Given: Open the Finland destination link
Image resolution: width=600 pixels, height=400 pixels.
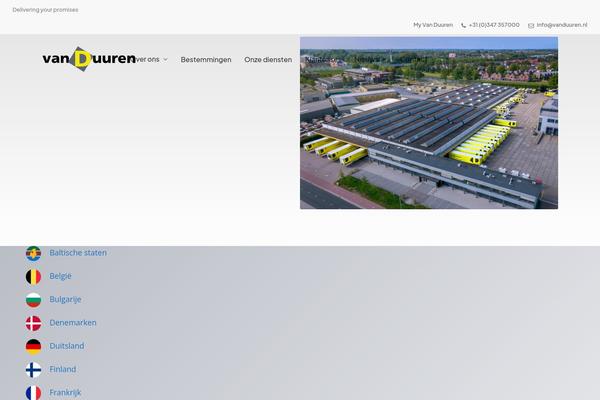Looking at the screenshot, I should (63, 369).
